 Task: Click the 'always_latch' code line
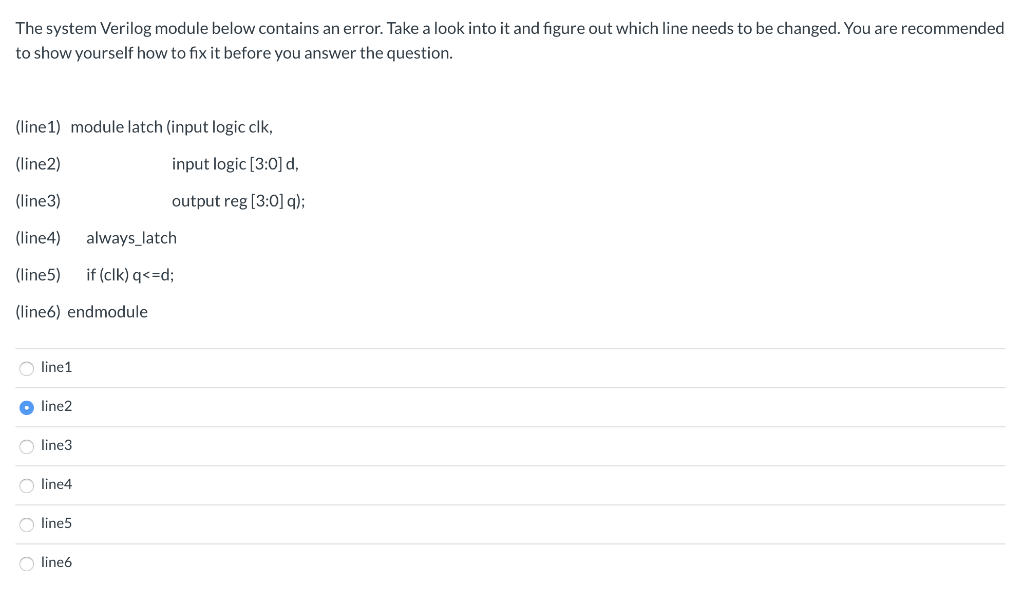131,238
